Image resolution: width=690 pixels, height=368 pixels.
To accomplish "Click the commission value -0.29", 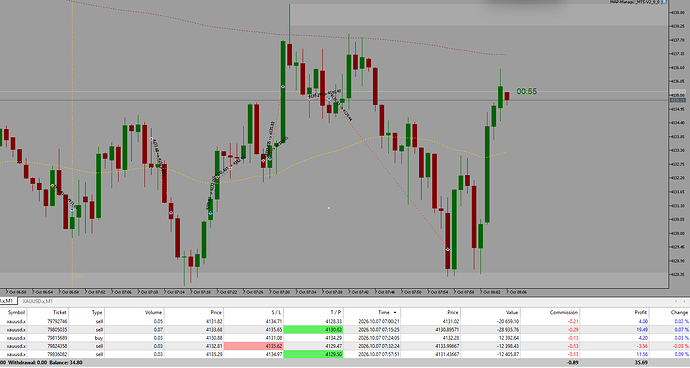I will [573, 330].
